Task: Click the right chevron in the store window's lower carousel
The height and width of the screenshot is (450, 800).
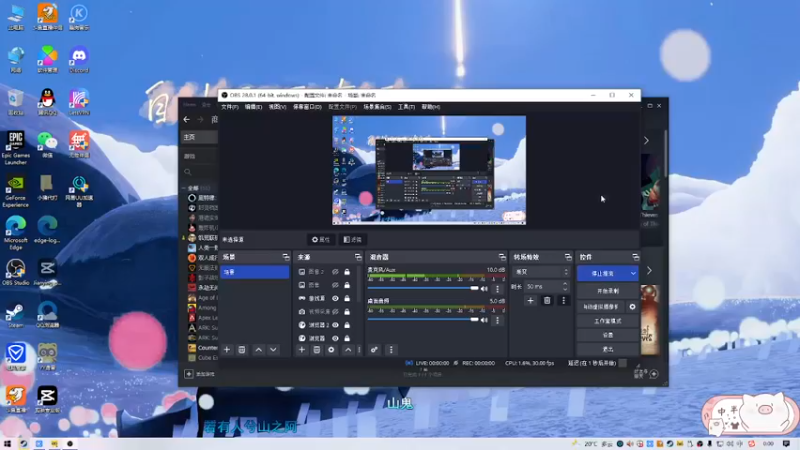Action: pyautogui.click(x=649, y=270)
